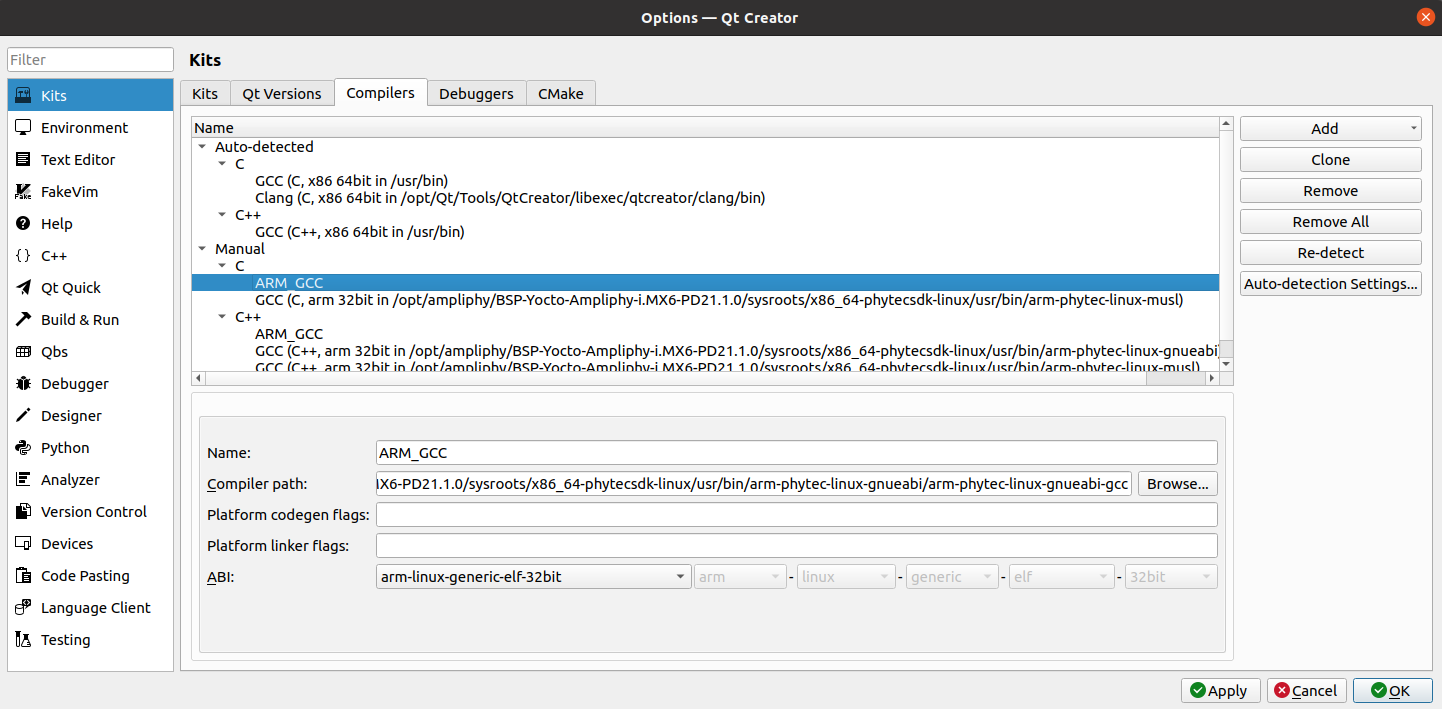
Task: Open the Language Client icon
Action: pos(23,608)
